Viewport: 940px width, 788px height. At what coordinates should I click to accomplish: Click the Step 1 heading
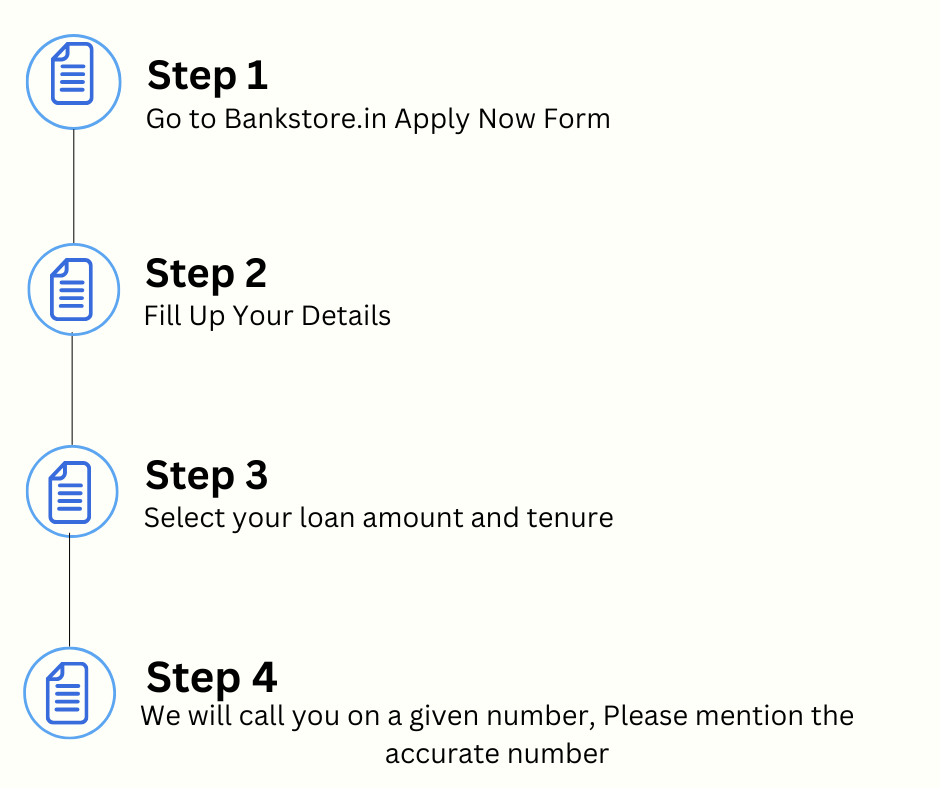click(207, 76)
